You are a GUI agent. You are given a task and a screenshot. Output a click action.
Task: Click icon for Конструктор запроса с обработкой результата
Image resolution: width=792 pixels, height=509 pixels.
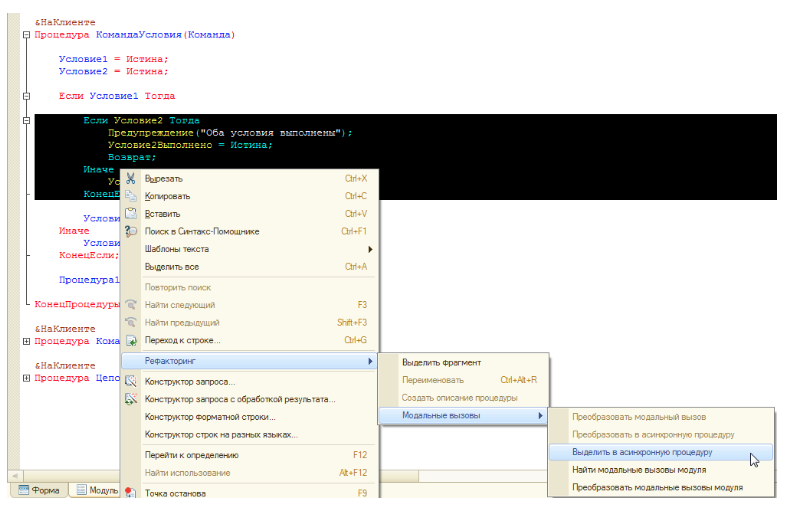pos(131,399)
